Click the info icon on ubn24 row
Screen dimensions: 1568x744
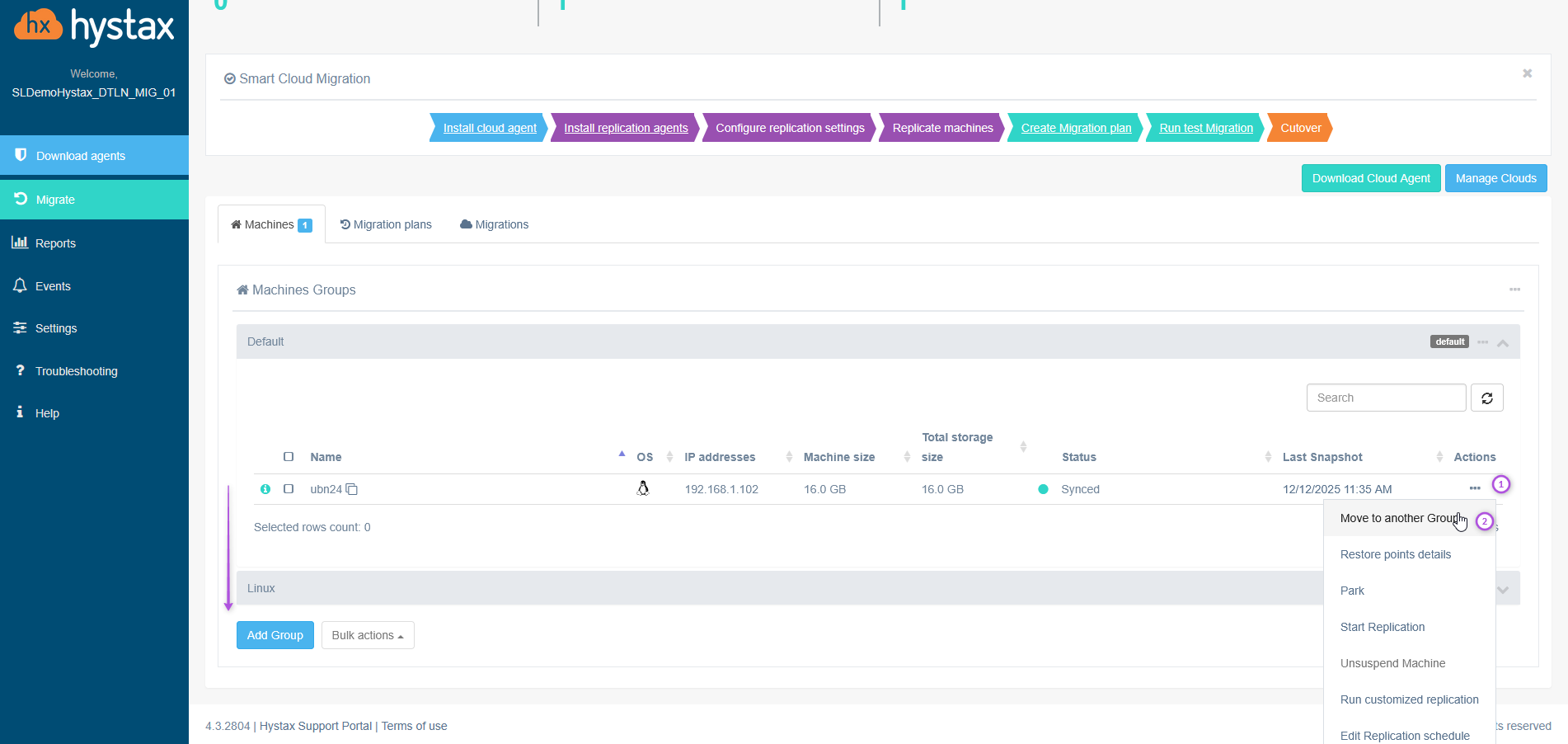(265, 489)
